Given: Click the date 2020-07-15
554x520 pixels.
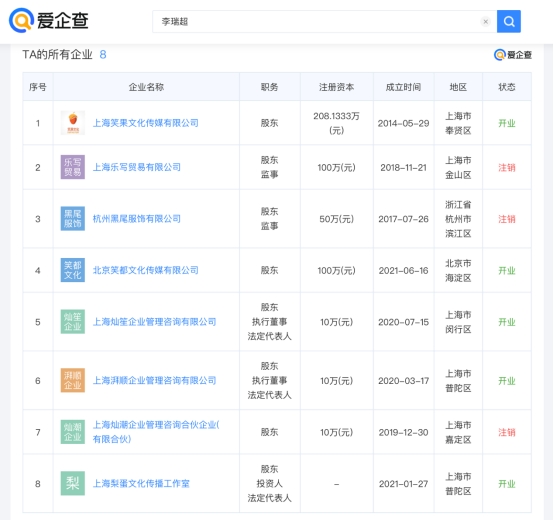Looking at the screenshot, I should 403,322.
